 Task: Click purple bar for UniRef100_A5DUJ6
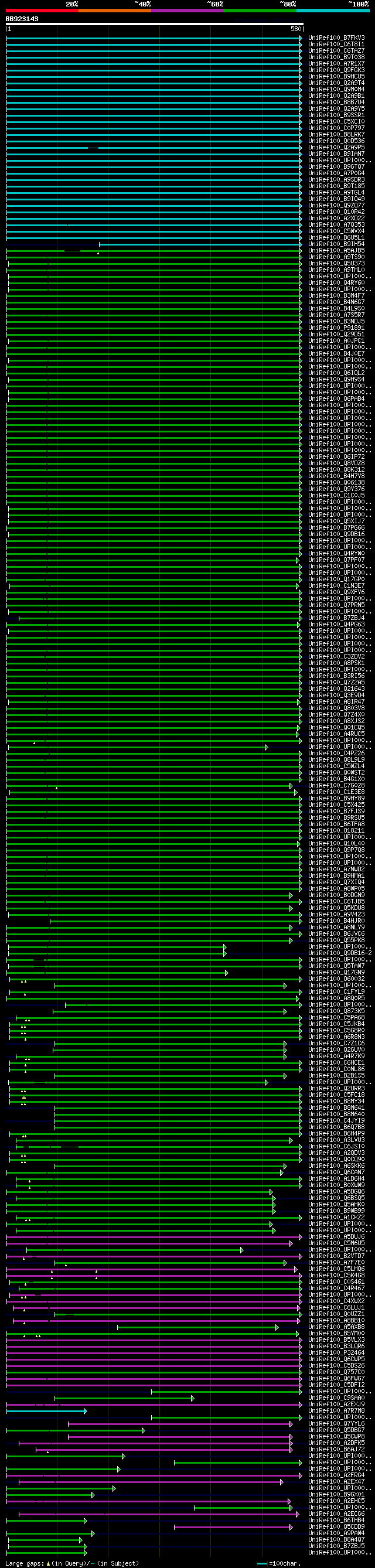(x=154, y=1238)
